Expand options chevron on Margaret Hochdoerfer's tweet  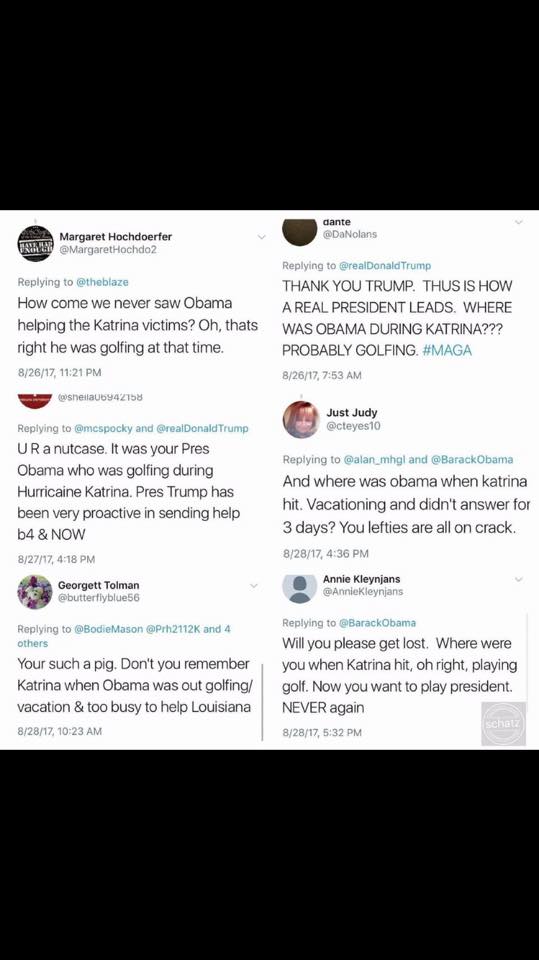(x=262, y=237)
